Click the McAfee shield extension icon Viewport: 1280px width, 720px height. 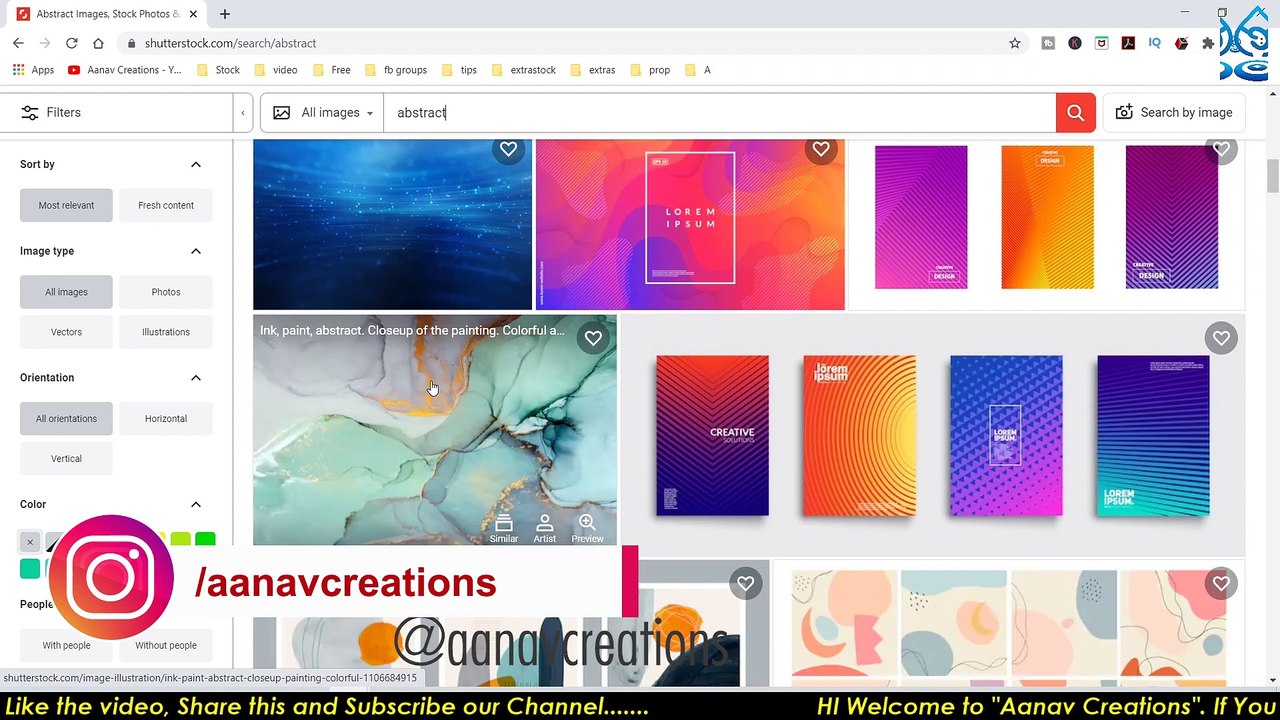(x=1101, y=43)
